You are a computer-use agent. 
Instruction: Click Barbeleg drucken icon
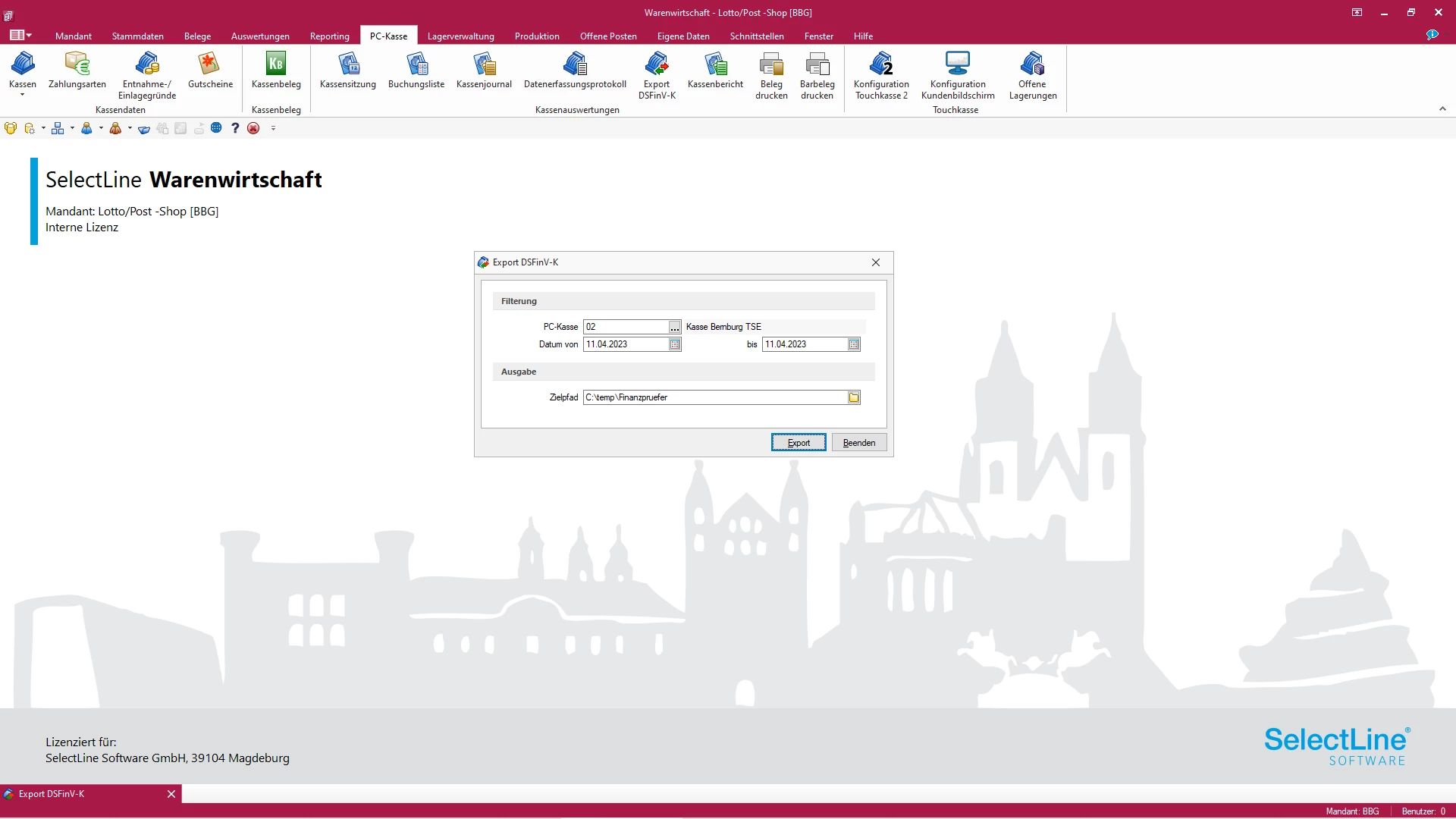pyautogui.click(x=817, y=75)
